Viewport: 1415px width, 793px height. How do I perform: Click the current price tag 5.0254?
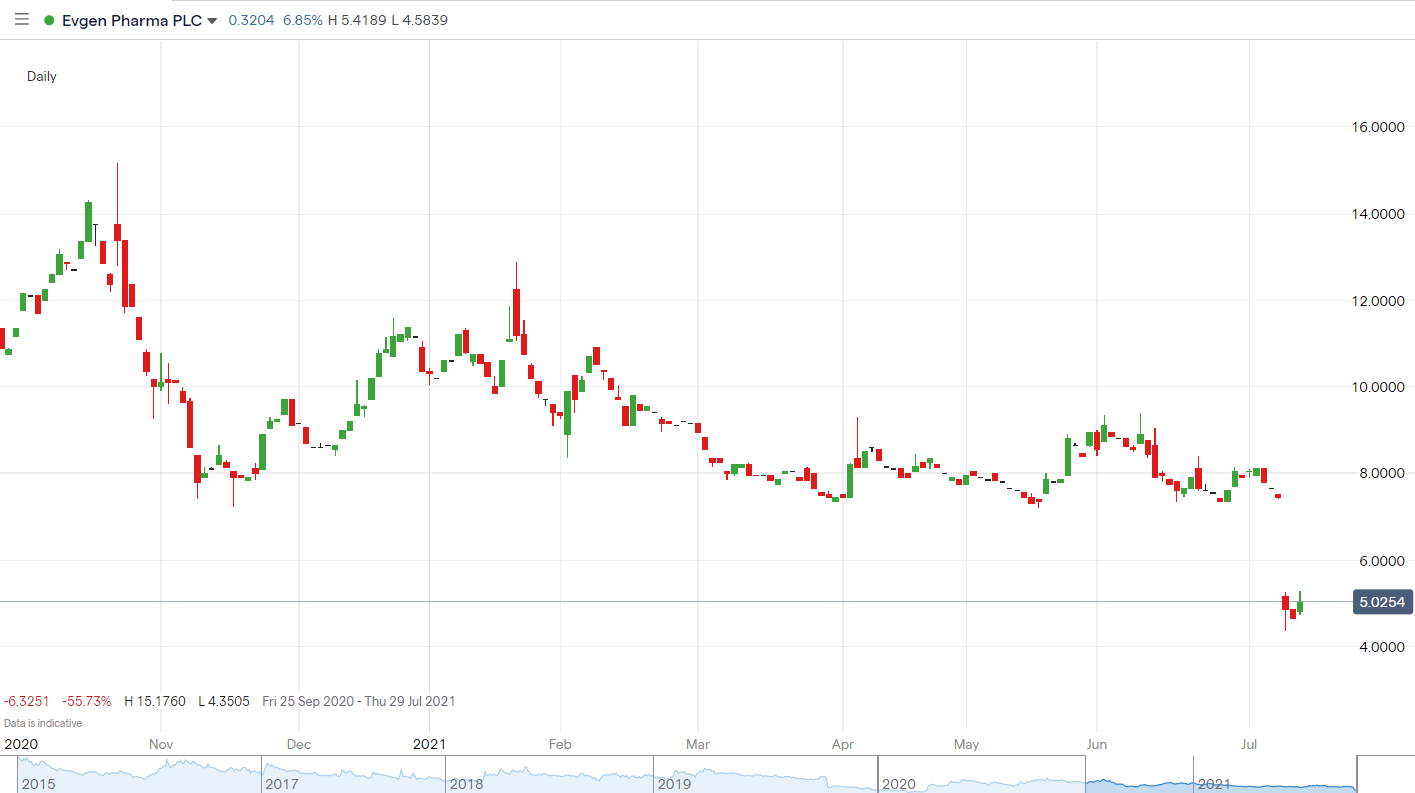pyautogui.click(x=1382, y=602)
